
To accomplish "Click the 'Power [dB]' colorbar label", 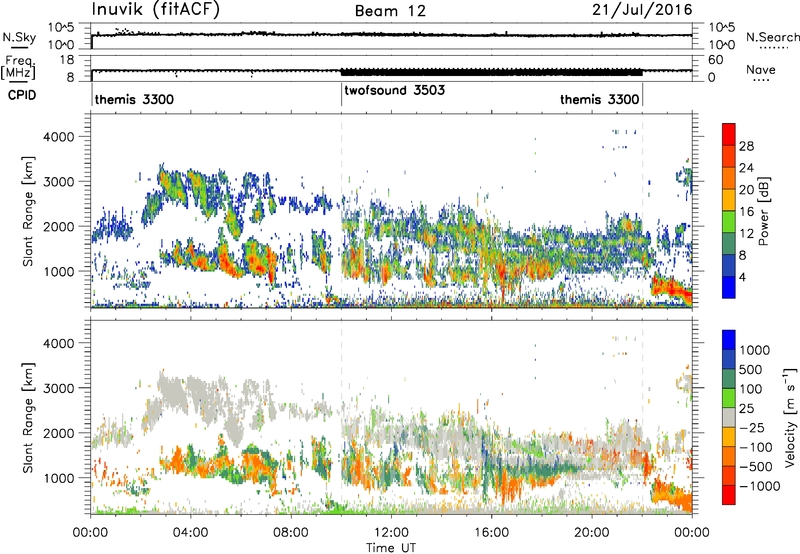I will (763, 211).
